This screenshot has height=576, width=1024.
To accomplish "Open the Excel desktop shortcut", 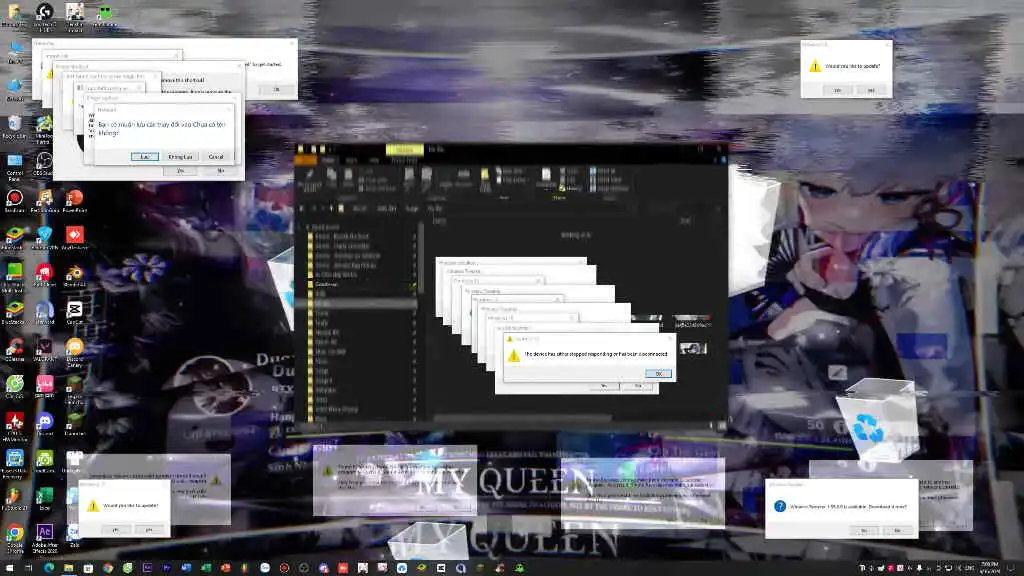I will (44, 498).
